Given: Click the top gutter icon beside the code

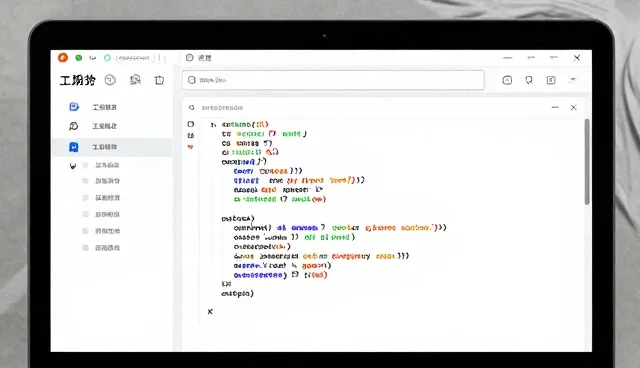Looking at the screenshot, I should [x=191, y=124].
